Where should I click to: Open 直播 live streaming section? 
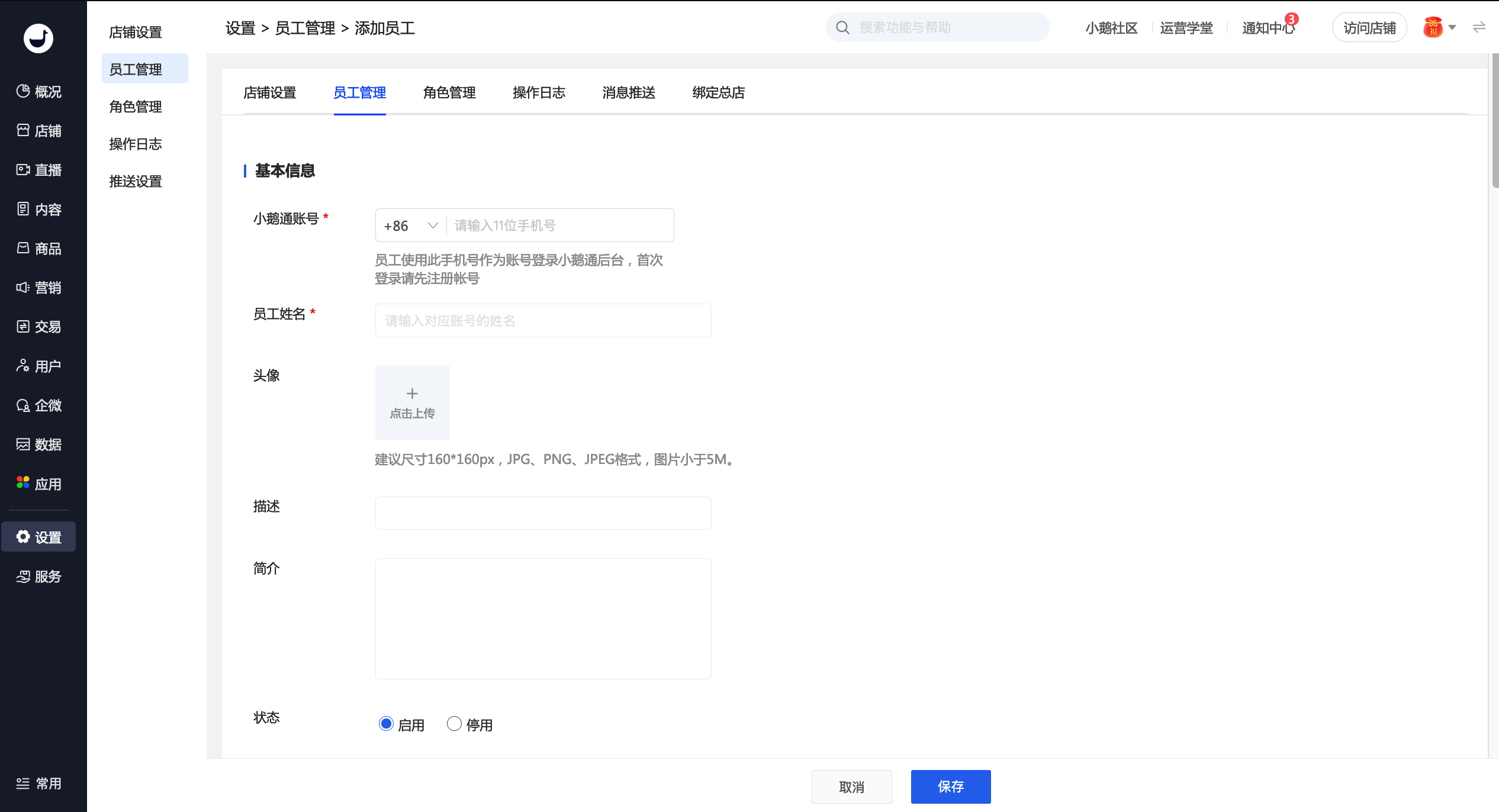click(39, 170)
